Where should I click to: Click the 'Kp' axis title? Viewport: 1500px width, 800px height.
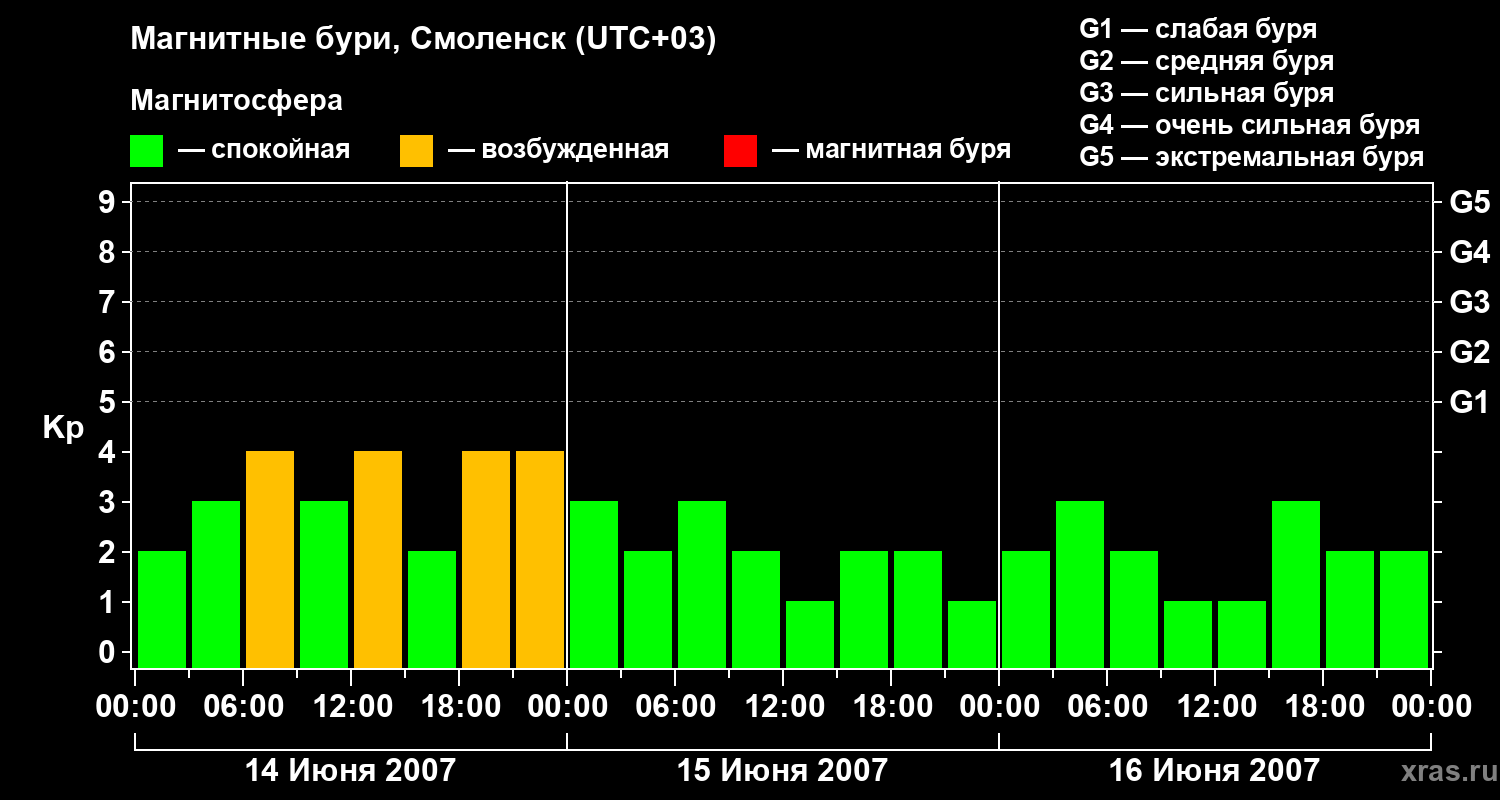tap(63, 429)
